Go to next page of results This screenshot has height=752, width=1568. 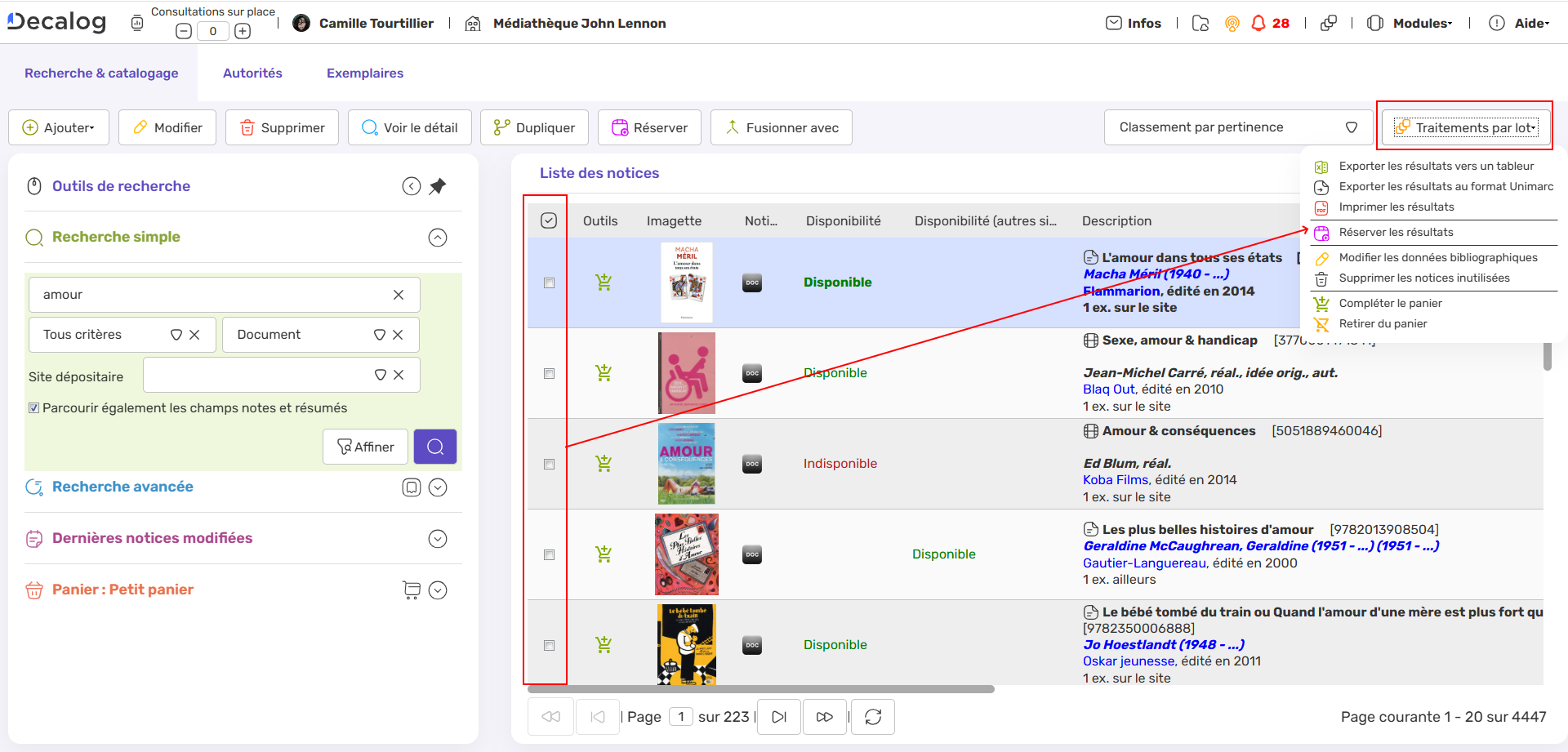click(778, 717)
